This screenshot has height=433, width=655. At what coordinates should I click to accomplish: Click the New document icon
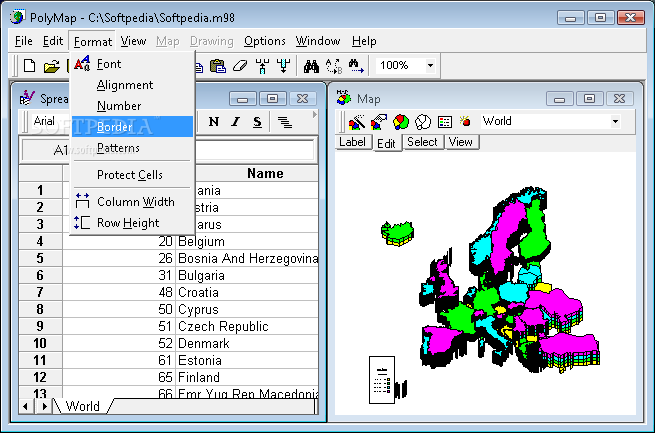coord(29,66)
